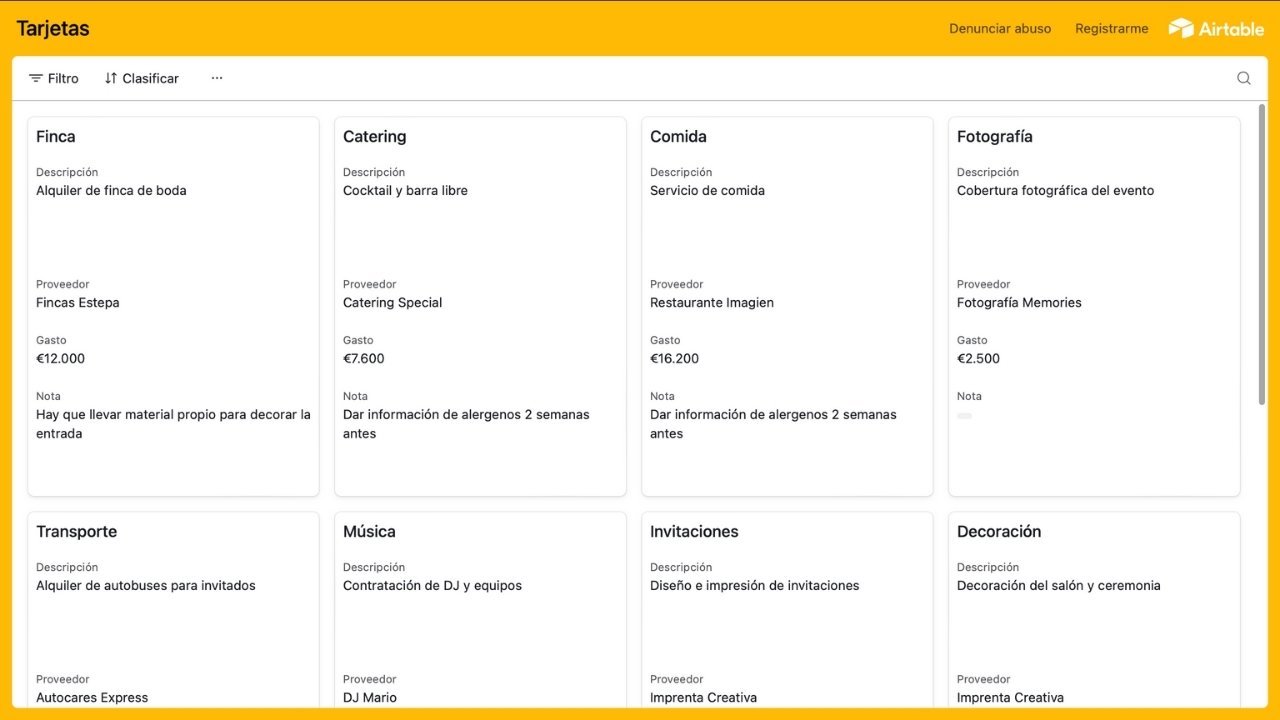1280x720 pixels.
Task: Open the Decoración card title
Action: coord(999,532)
